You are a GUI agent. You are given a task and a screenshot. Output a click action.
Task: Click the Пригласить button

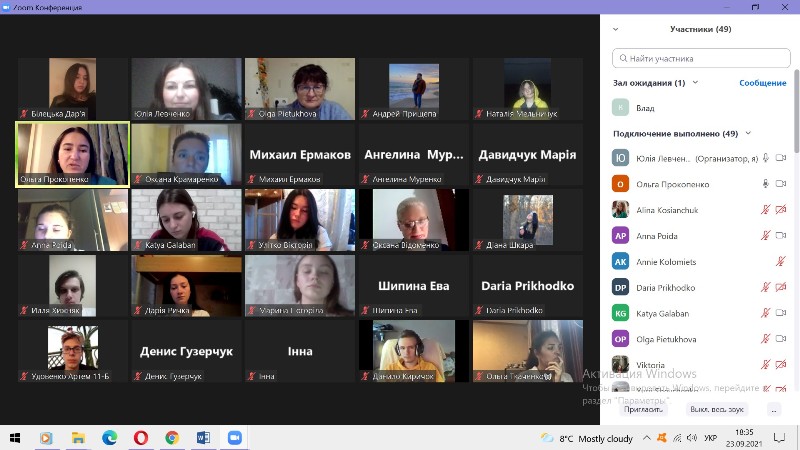click(x=643, y=409)
